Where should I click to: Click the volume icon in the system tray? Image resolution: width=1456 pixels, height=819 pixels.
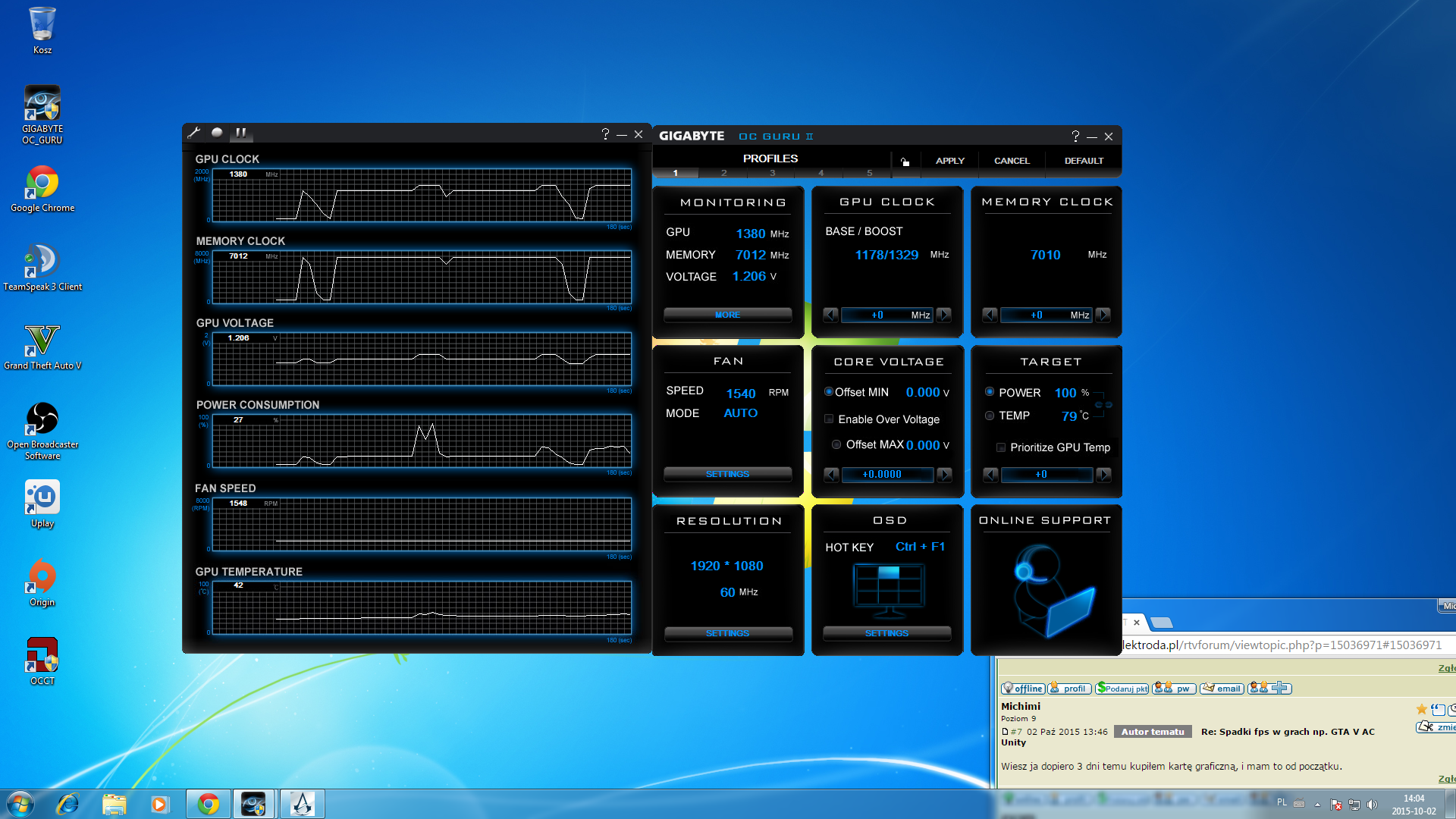(1372, 805)
